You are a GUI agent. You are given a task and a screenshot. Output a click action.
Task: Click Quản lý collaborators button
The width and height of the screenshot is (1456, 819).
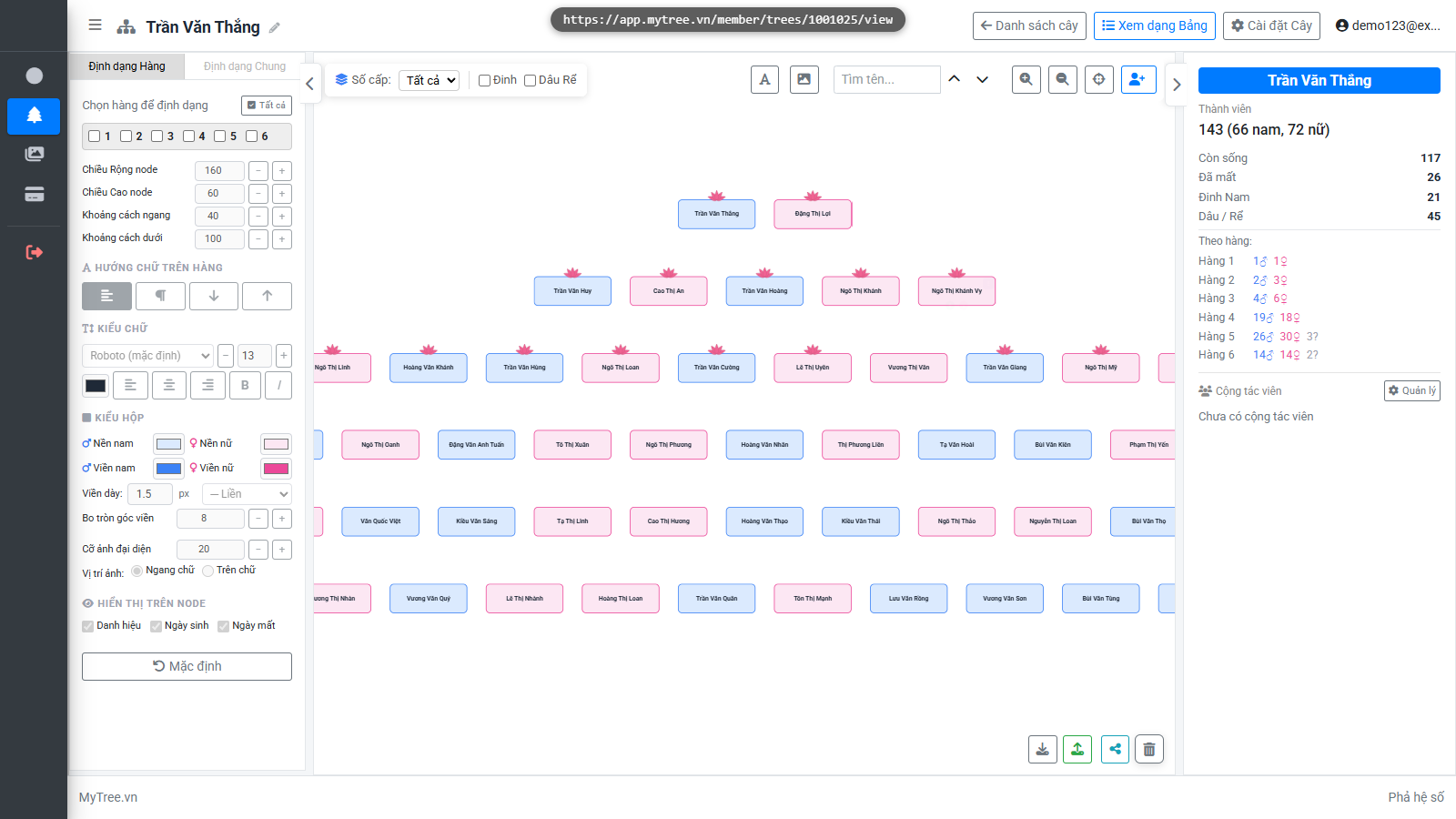pyautogui.click(x=1412, y=390)
